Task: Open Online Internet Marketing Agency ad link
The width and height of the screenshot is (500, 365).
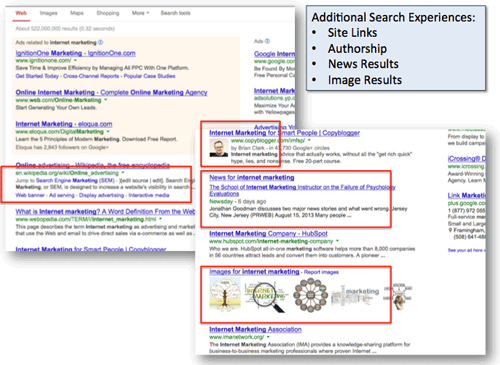Action: (x=111, y=92)
